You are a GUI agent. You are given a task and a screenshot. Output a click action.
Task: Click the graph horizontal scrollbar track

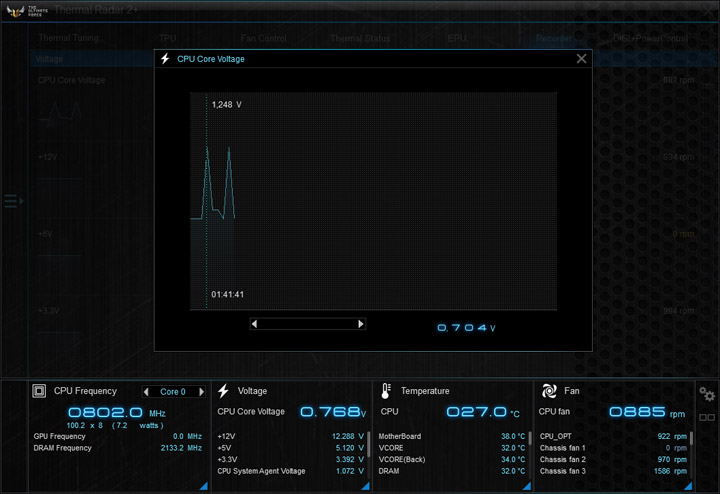(x=307, y=324)
